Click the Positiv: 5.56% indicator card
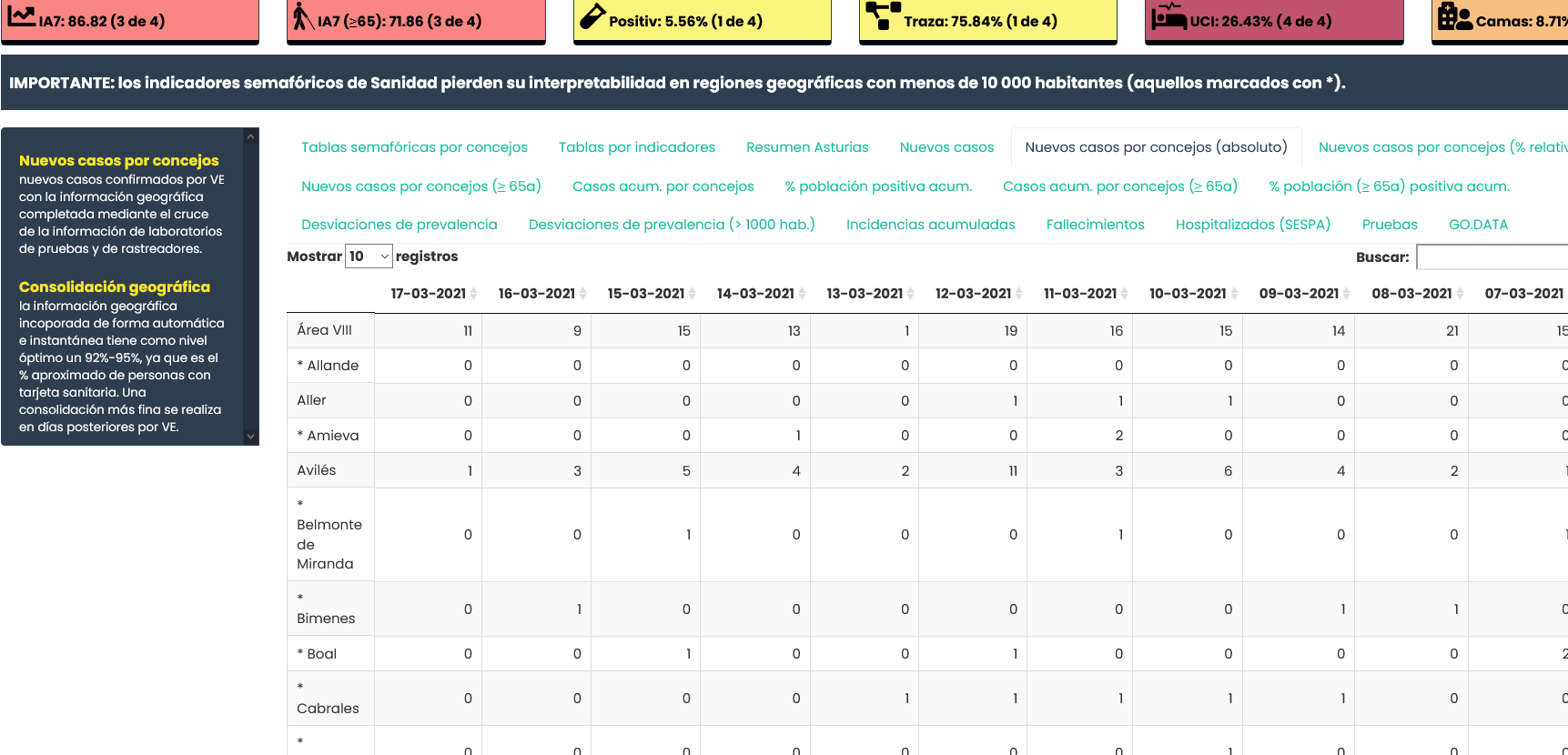The height and width of the screenshot is (755, 1568). click(x=702, y=21)
